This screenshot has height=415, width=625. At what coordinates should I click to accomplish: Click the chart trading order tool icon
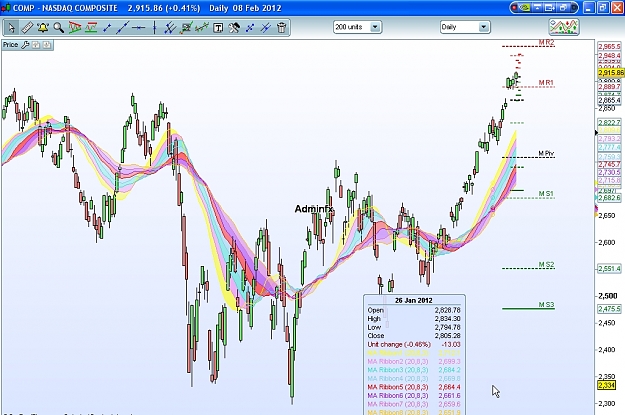click(x=186, y=28)
